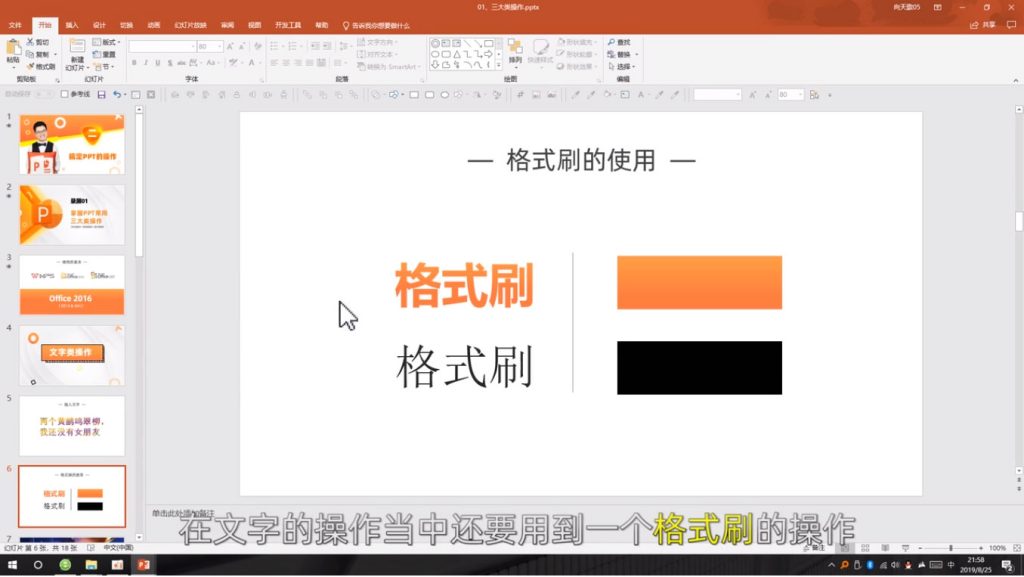
Task: Click the zoom slider in status bar
Action: pos(950,548)
